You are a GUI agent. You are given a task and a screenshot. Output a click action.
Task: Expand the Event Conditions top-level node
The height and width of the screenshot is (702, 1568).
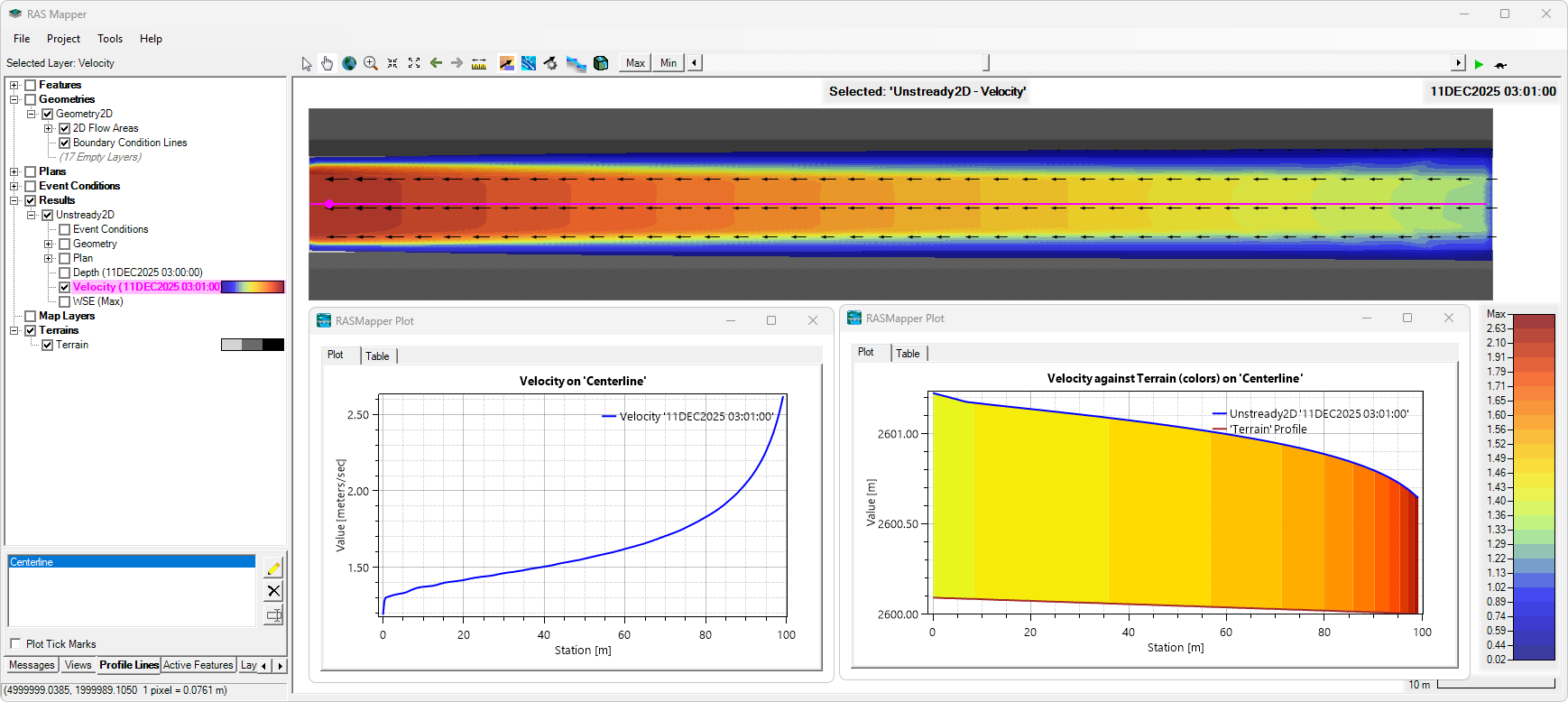[14, 186]
